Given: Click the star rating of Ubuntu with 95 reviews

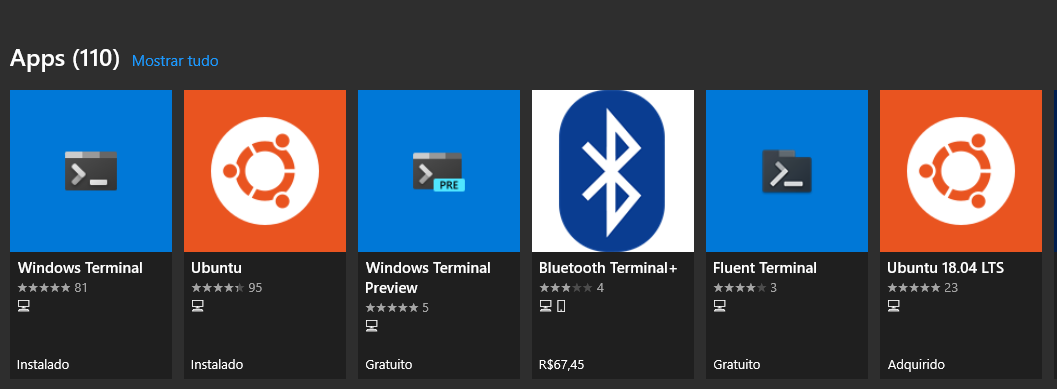Looking at the screenshot, I should (218, 288).
